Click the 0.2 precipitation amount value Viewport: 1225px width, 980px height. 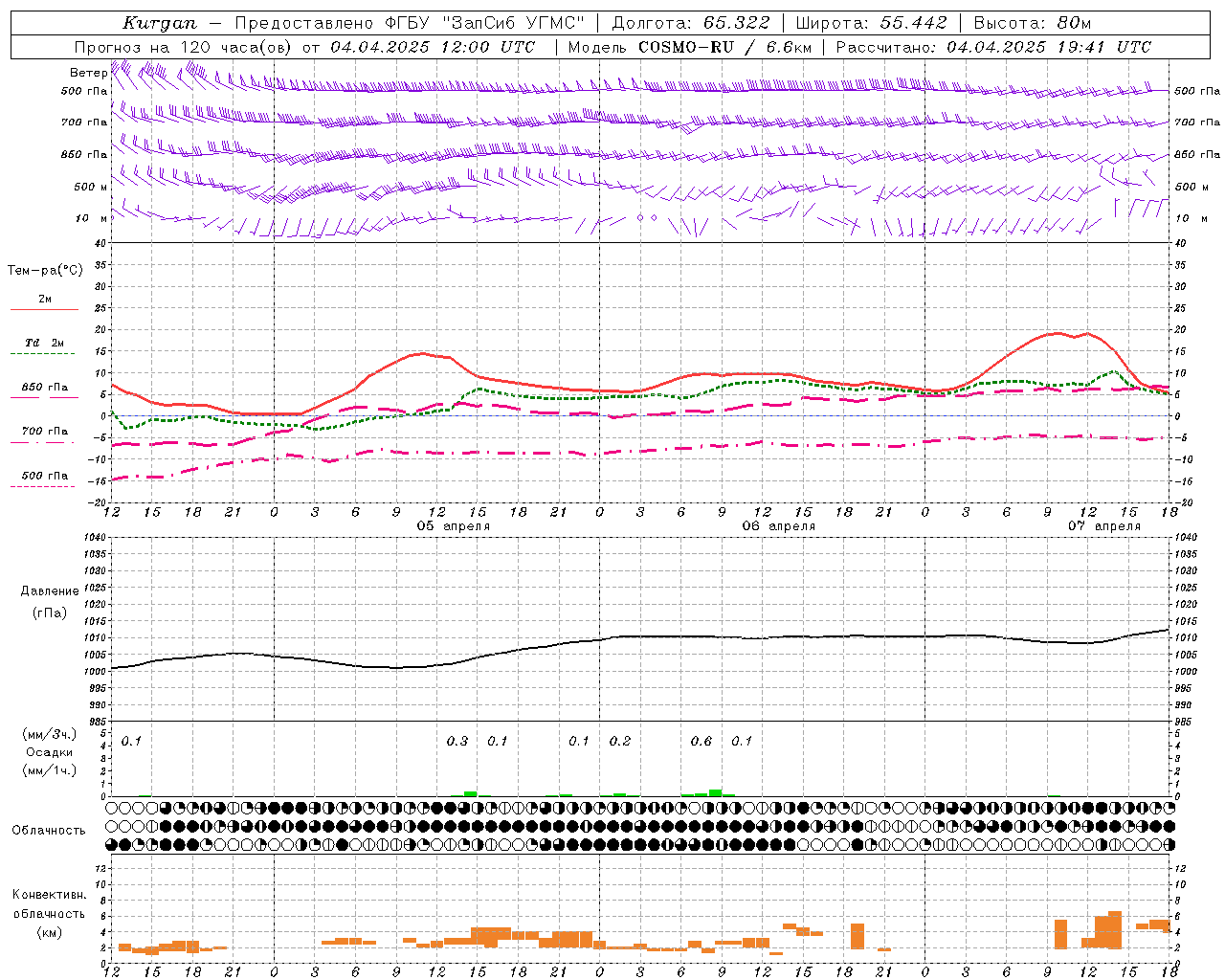[620, 741]
